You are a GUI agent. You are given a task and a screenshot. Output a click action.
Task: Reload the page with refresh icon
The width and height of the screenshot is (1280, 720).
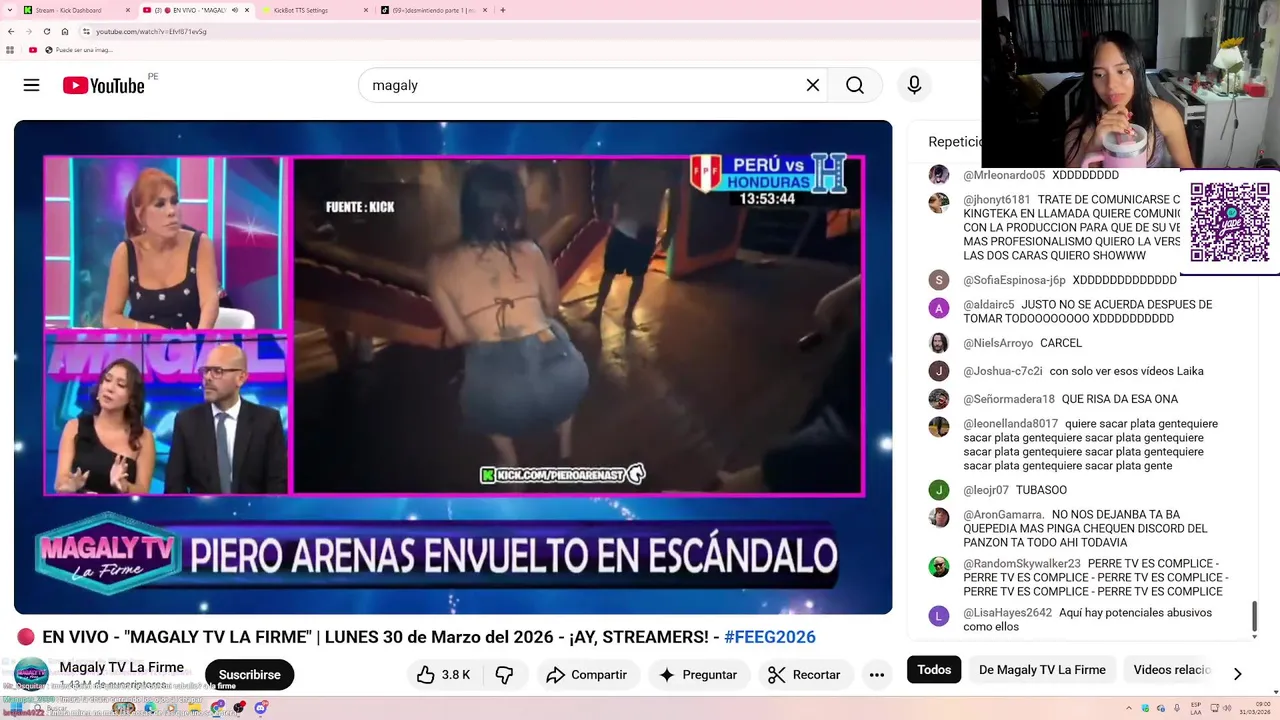coord(47,31)
